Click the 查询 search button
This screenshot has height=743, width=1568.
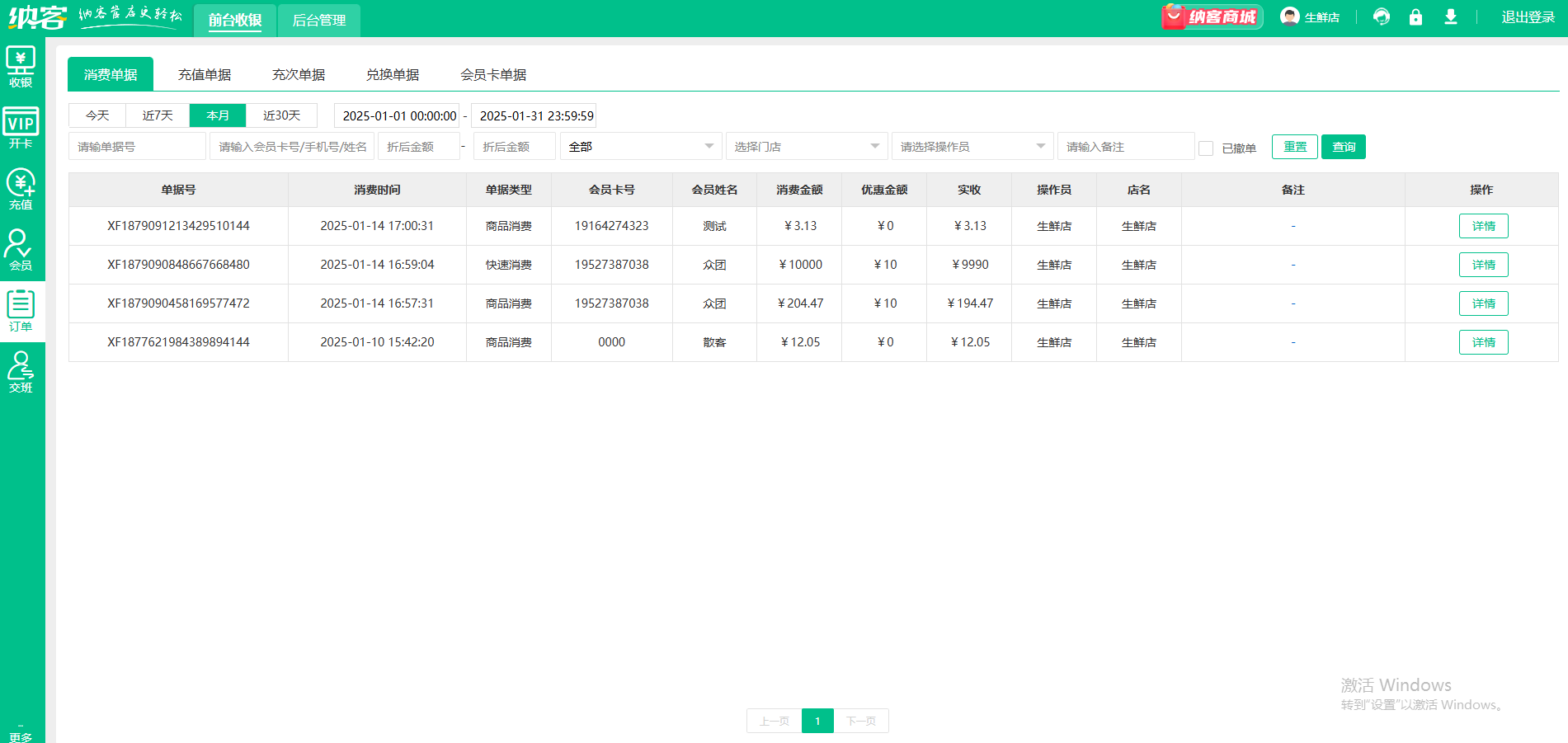[x=1344, y=147]
